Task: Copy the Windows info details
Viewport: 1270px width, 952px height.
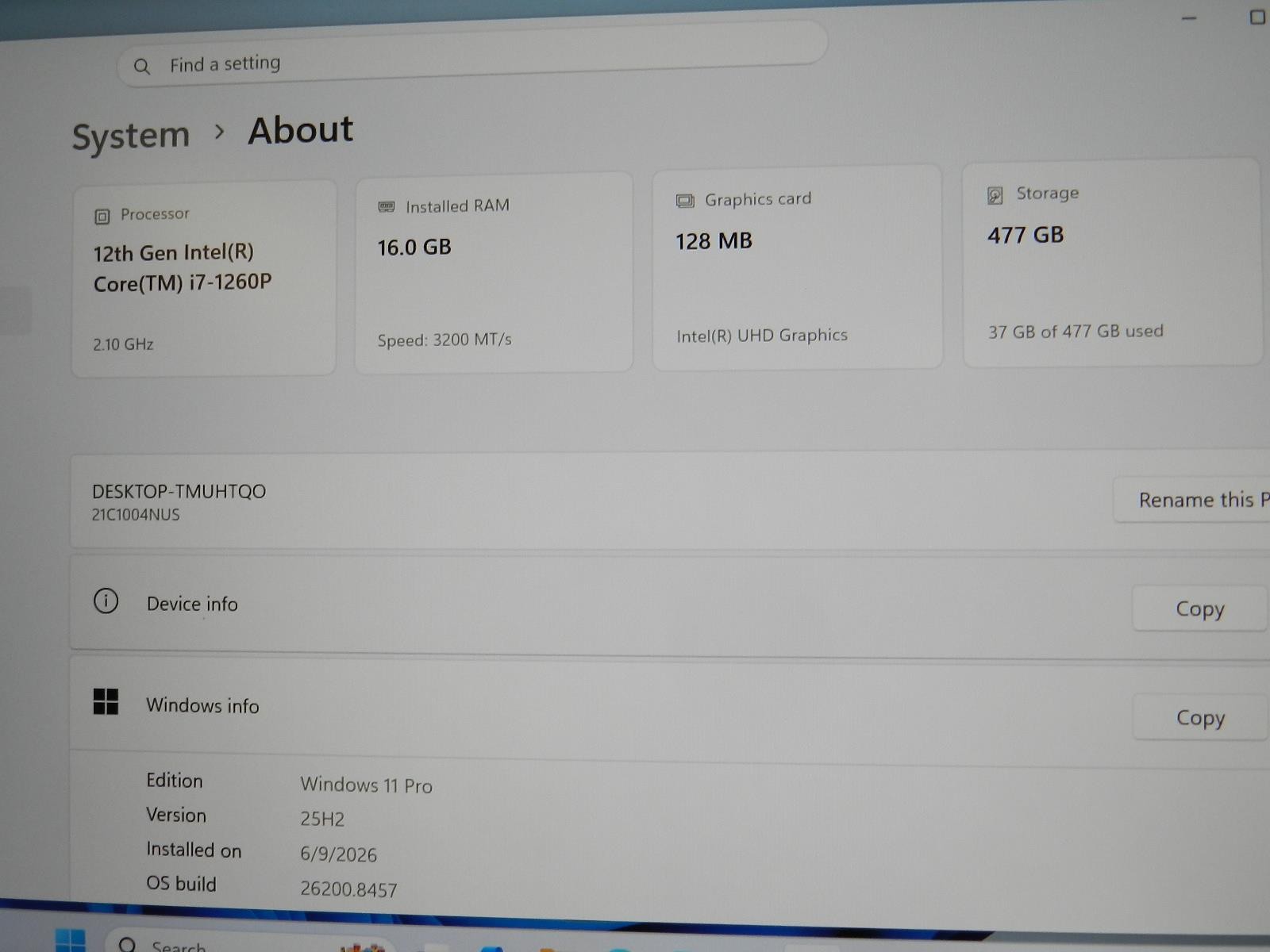Action: click(1200, 717)
